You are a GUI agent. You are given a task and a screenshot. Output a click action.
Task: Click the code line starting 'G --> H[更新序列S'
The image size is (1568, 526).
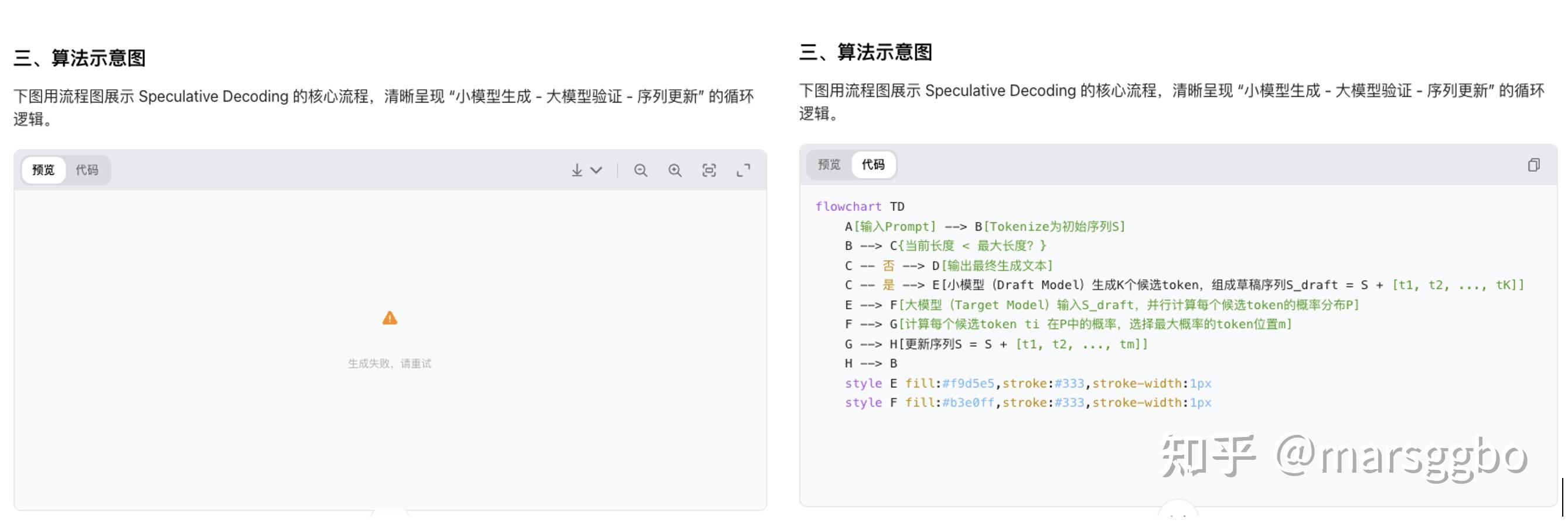tap(996, 344)
